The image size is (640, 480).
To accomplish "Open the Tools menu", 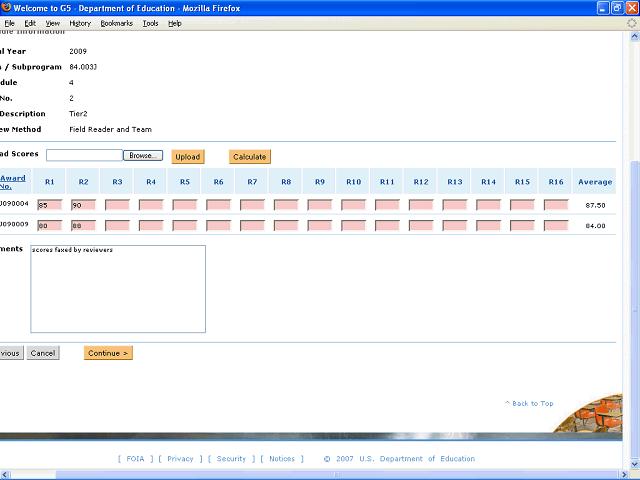I will point(150,22).
